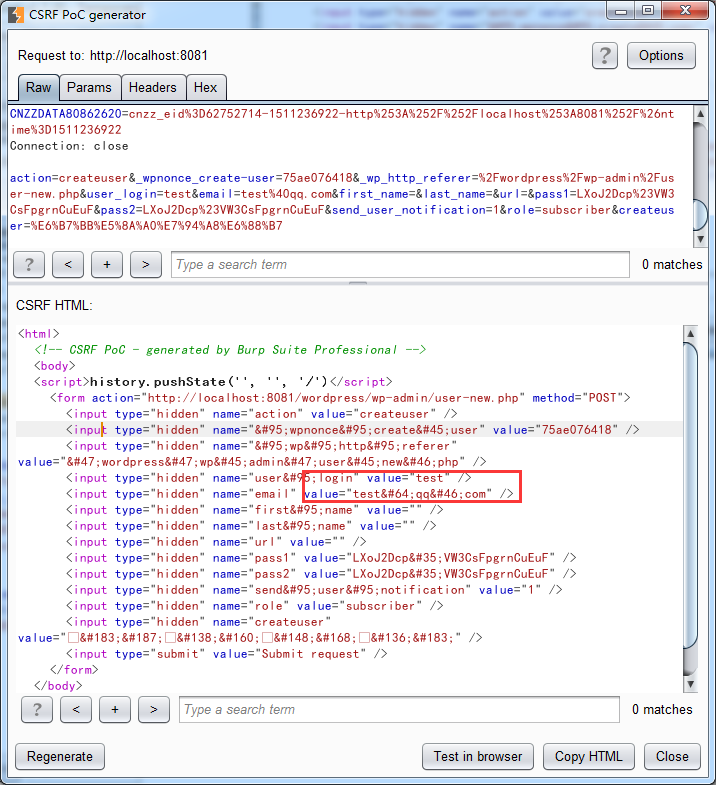Image resolution: width=716 pixels, height=785 pixels.
Task: Click the Copy HTML button
Action: coord(589,756)
